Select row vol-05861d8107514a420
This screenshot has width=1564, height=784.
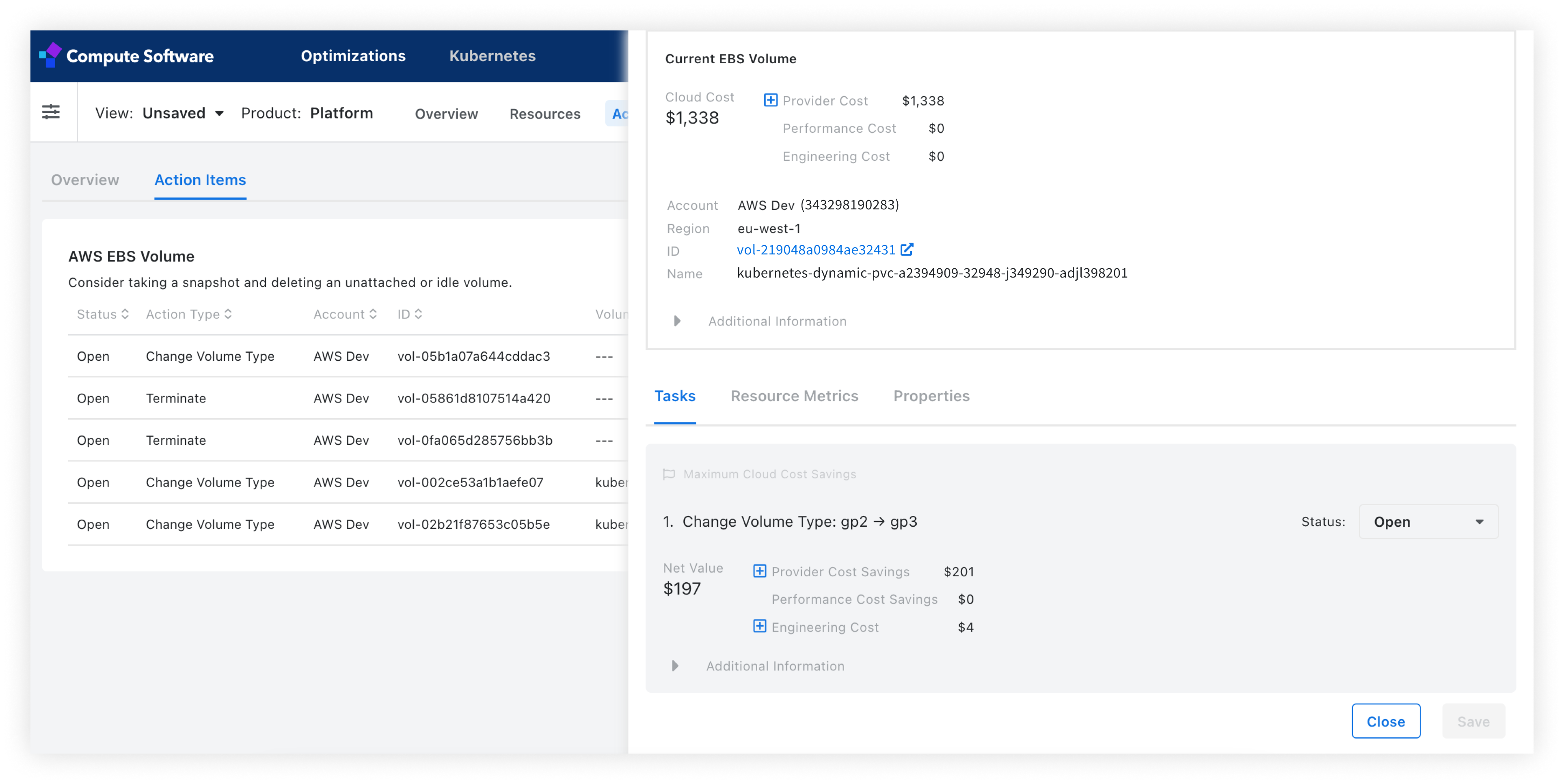tap(347, 398)
